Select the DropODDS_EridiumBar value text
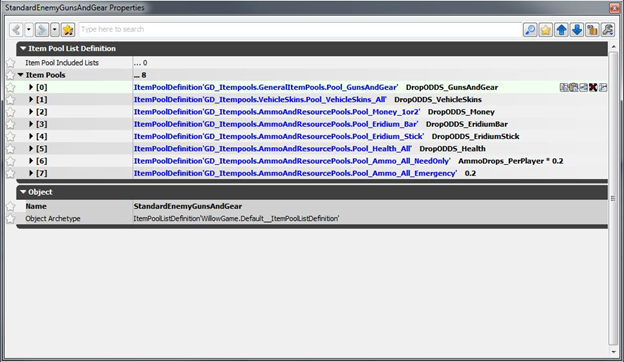The image size is (624, 362). (x=467, y=124)
